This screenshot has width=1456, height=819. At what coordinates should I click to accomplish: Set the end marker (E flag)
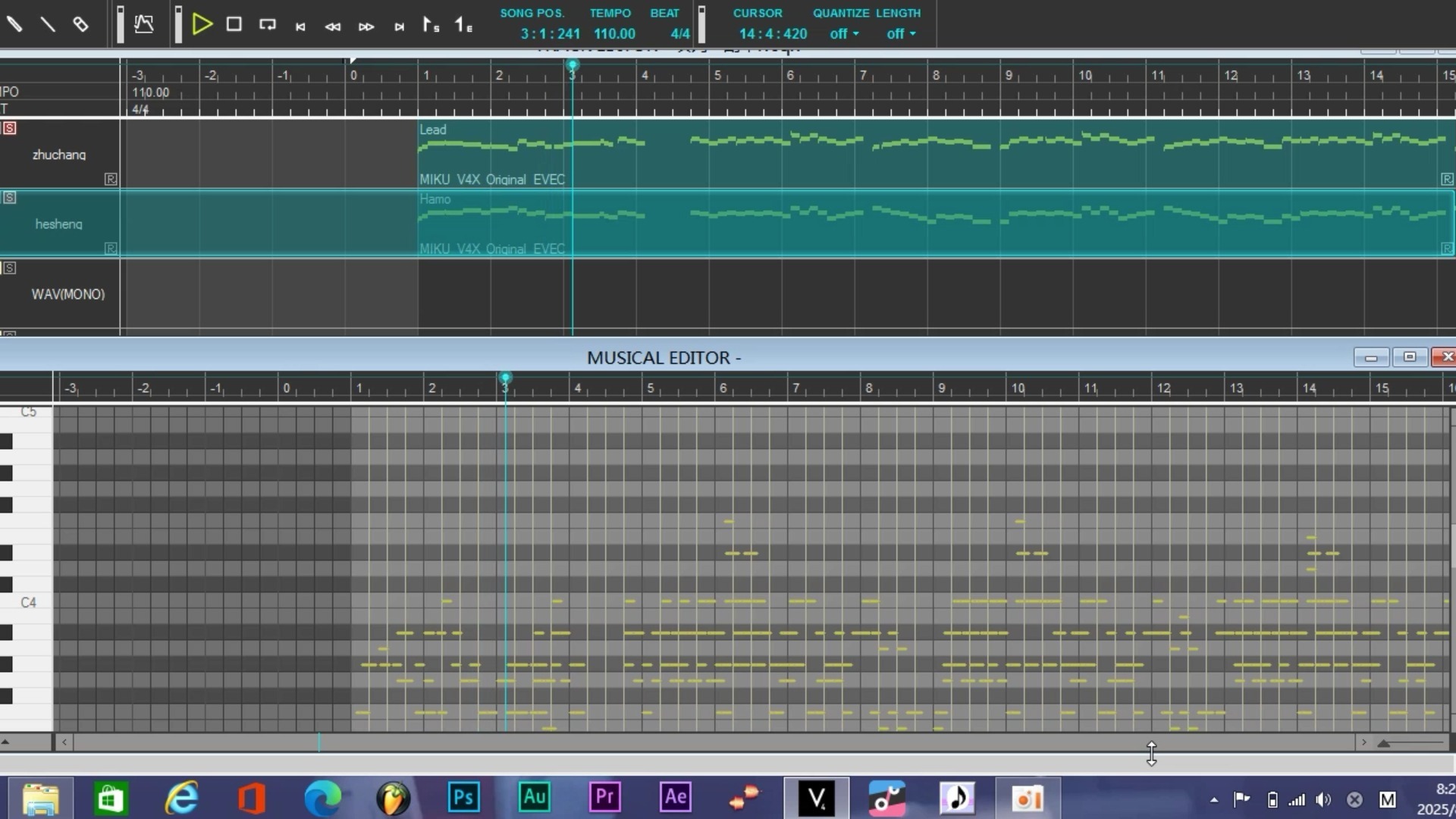coord(463,25)
